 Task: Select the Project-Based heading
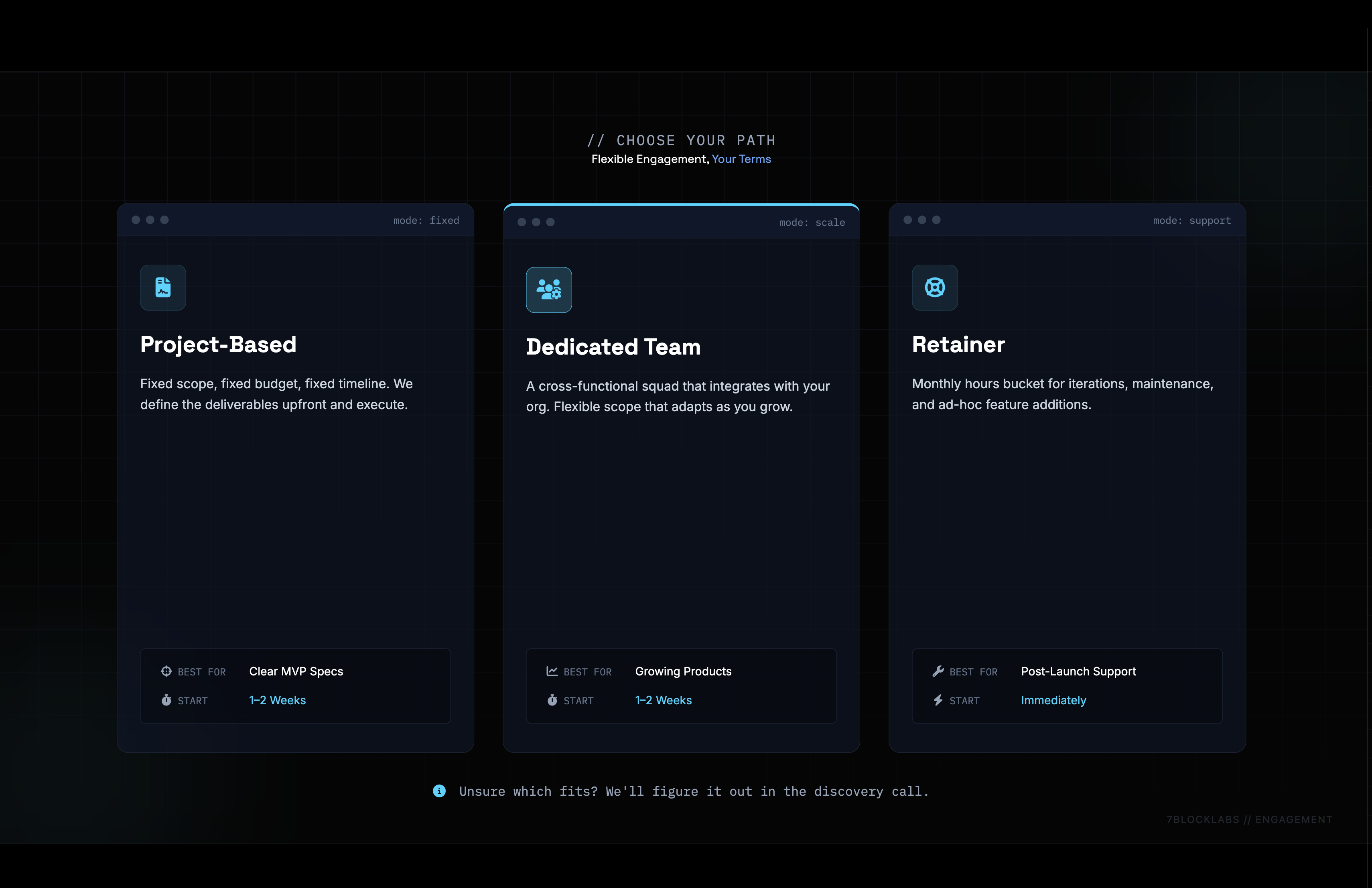218,345
